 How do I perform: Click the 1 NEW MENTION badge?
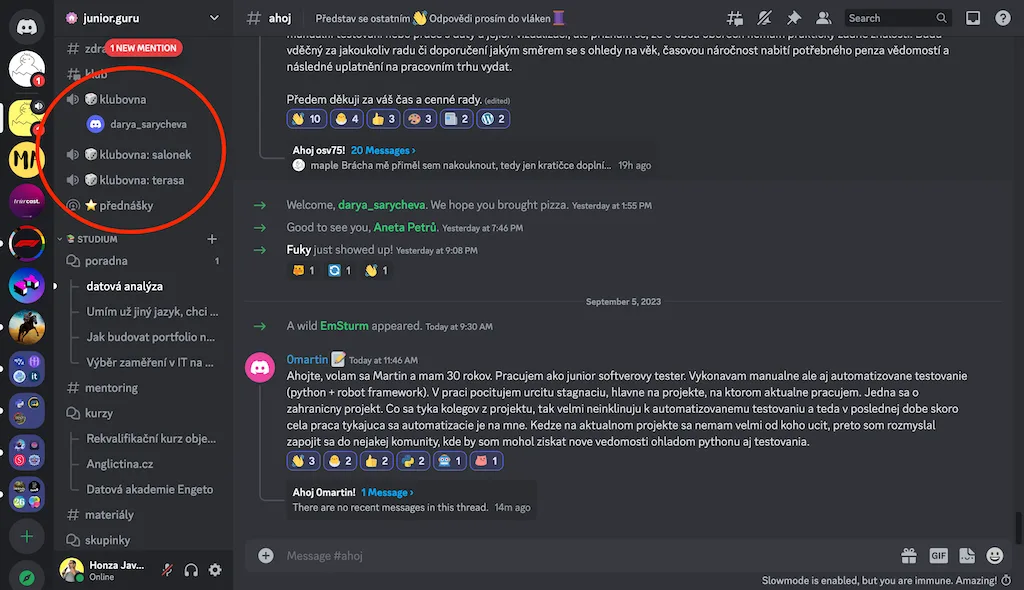click(x=144, y=48)
